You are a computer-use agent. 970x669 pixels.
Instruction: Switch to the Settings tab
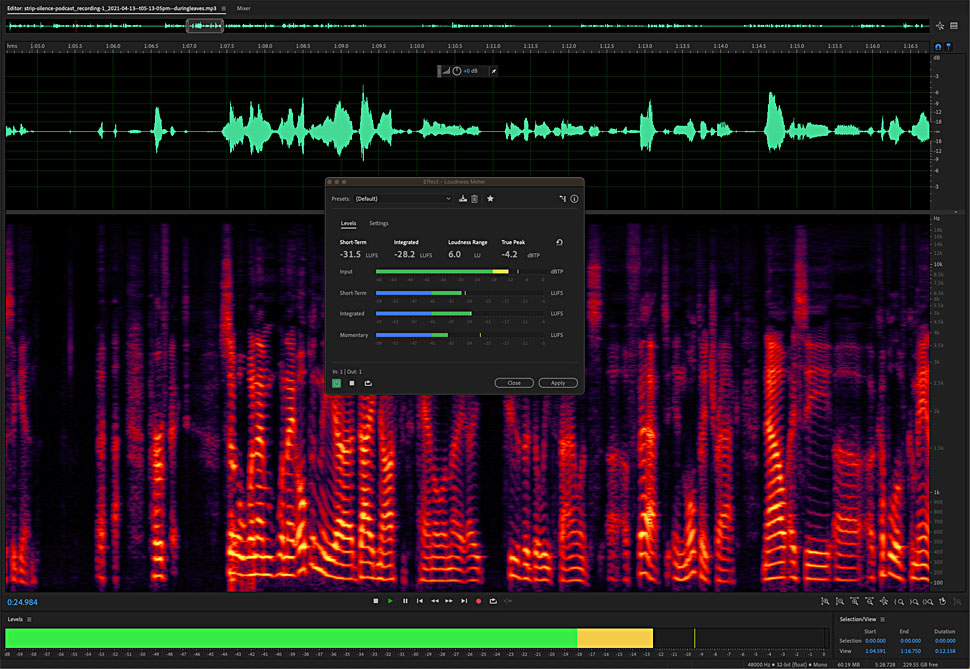coord(379,223)
